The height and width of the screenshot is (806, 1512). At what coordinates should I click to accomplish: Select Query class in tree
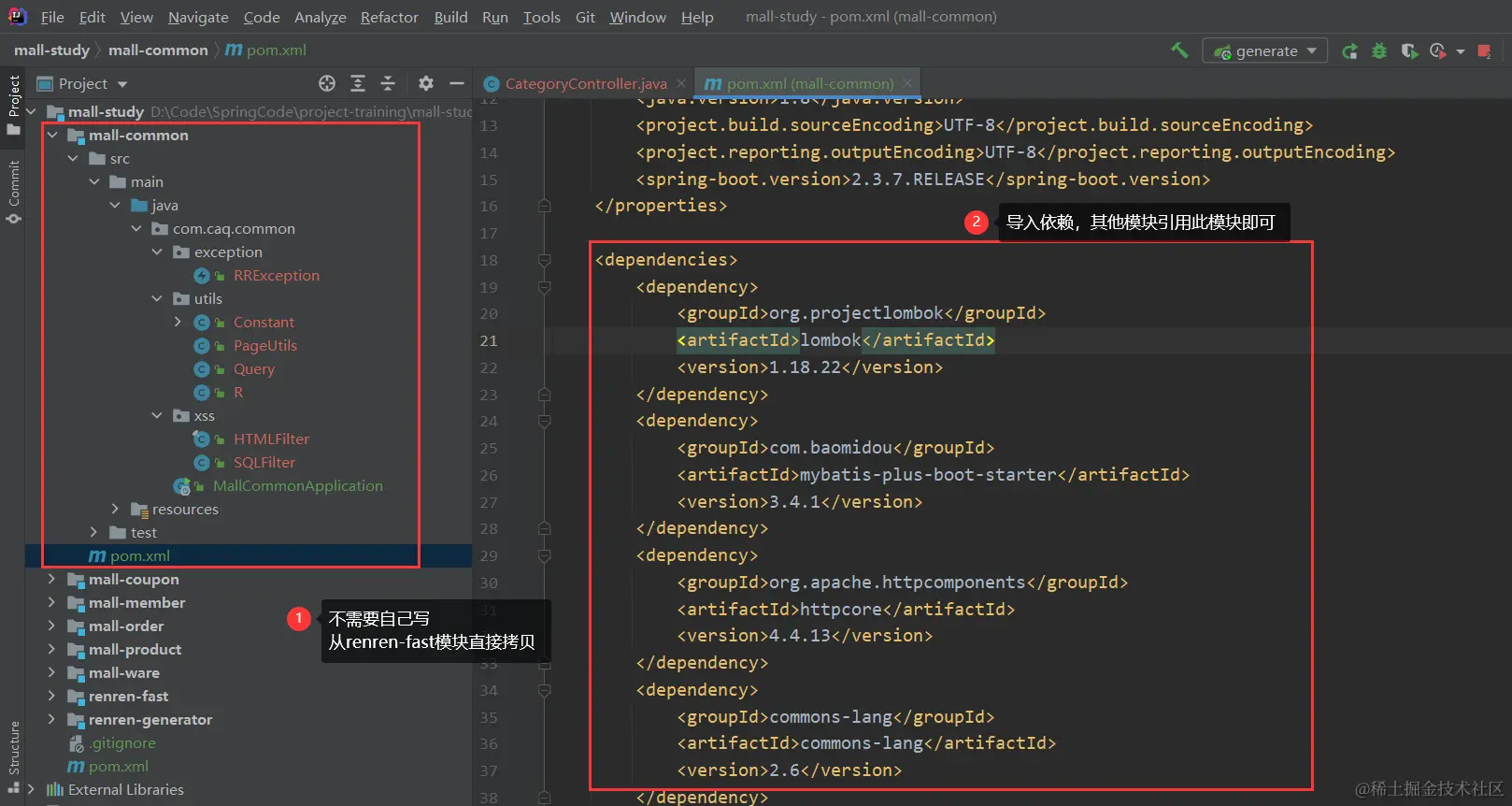pos(253,369)
